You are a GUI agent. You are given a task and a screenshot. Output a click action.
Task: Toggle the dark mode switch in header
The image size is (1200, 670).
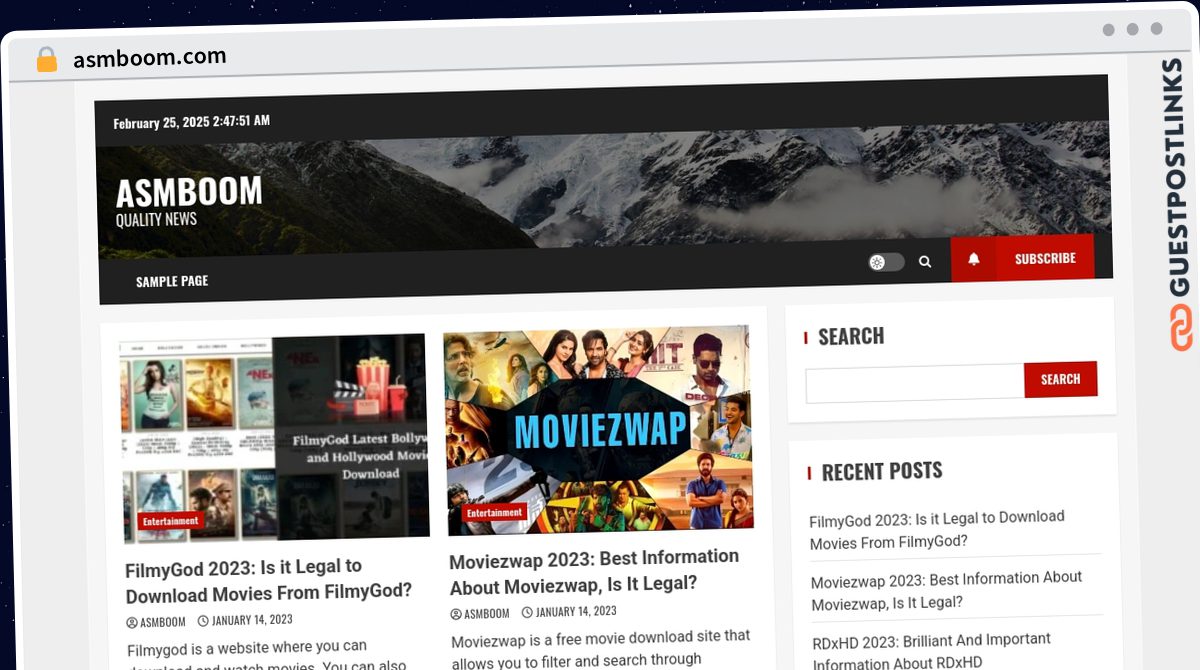click(x=886, y=262)
